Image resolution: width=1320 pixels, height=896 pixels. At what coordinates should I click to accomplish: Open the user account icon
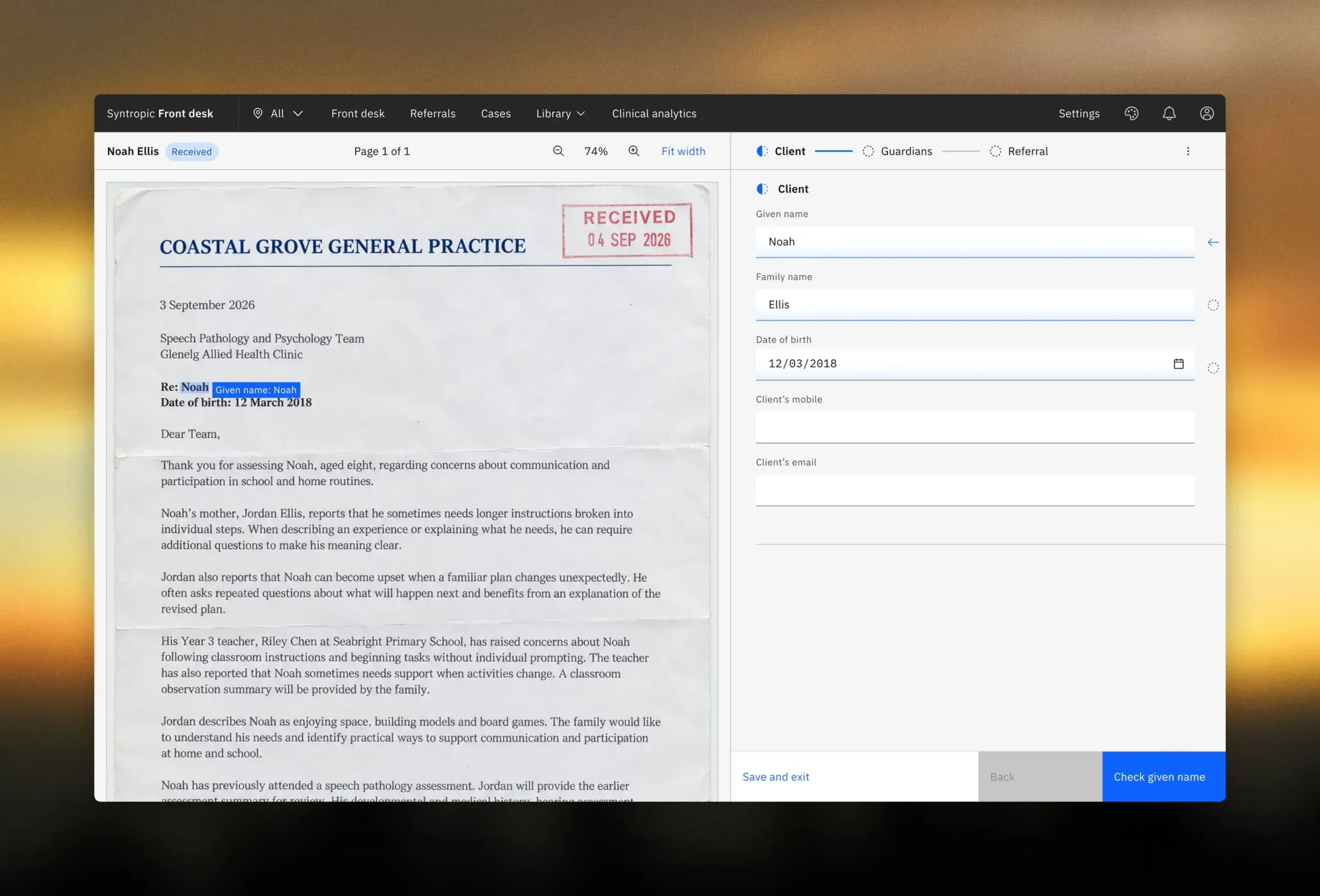(x=1207, y=114)
